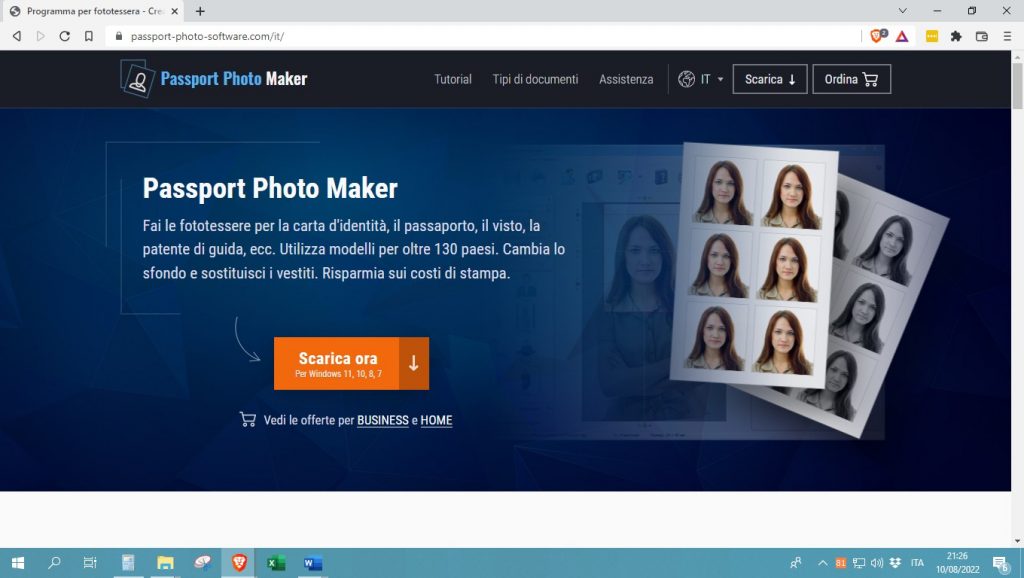Click the Passport Photo Maker logo icon
The height and width of the screenshot is (578, 1024).
tap(135, 79)
